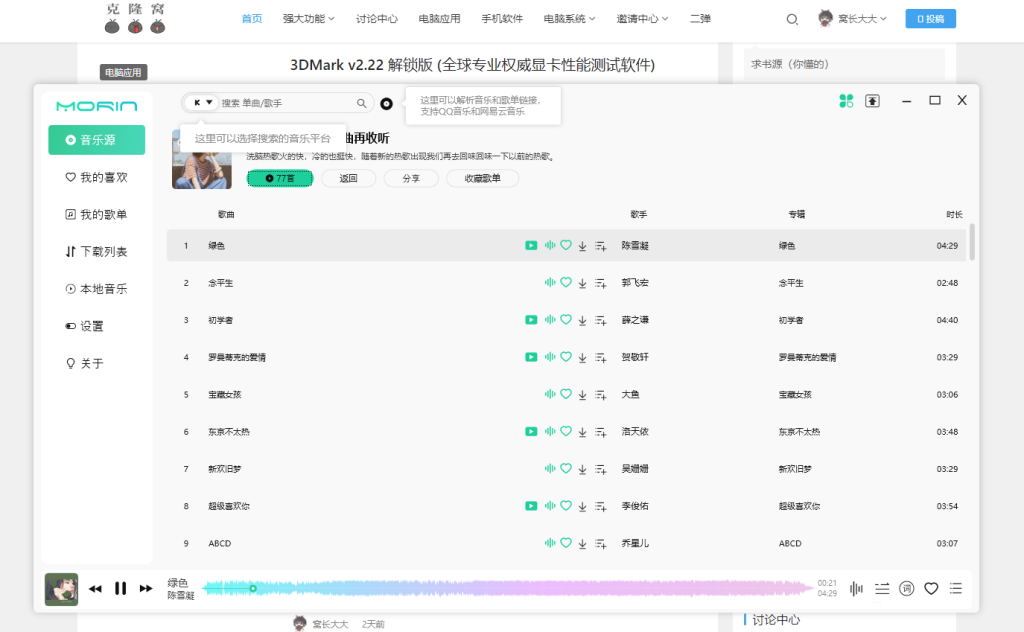Image resolution: width=1024 pixels, height=632 pixels.
Task: Open 讨论中心 in website navigation
Action: (376, 19)
